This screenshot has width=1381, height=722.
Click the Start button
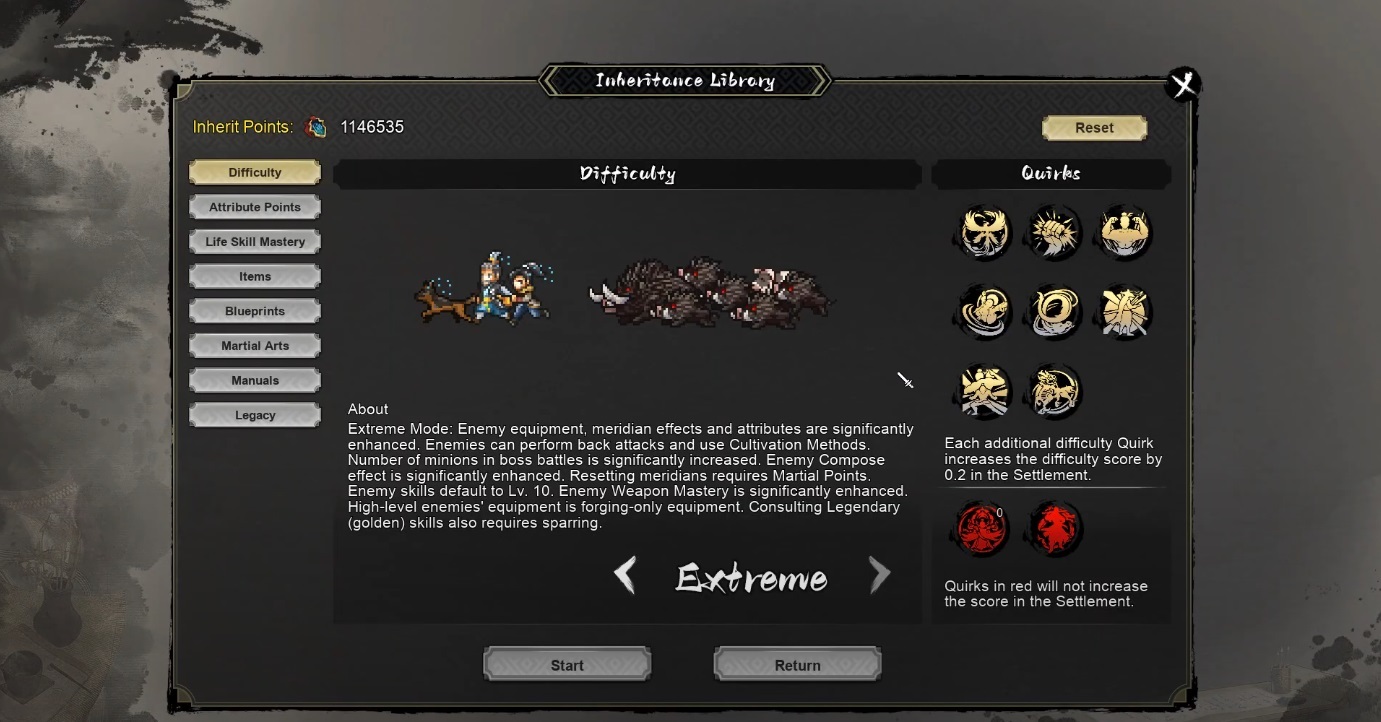point(567,665)
